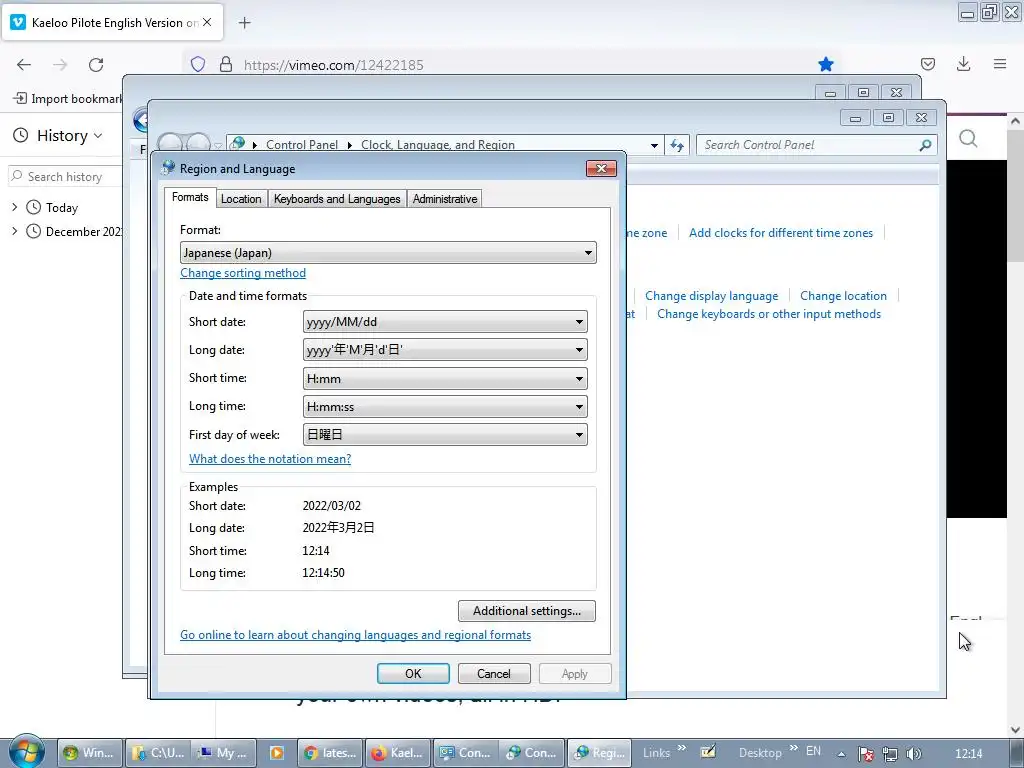Open C:\U folder taskbar button
Screen dimensions: 1024x768
click(x=157, y=752)
